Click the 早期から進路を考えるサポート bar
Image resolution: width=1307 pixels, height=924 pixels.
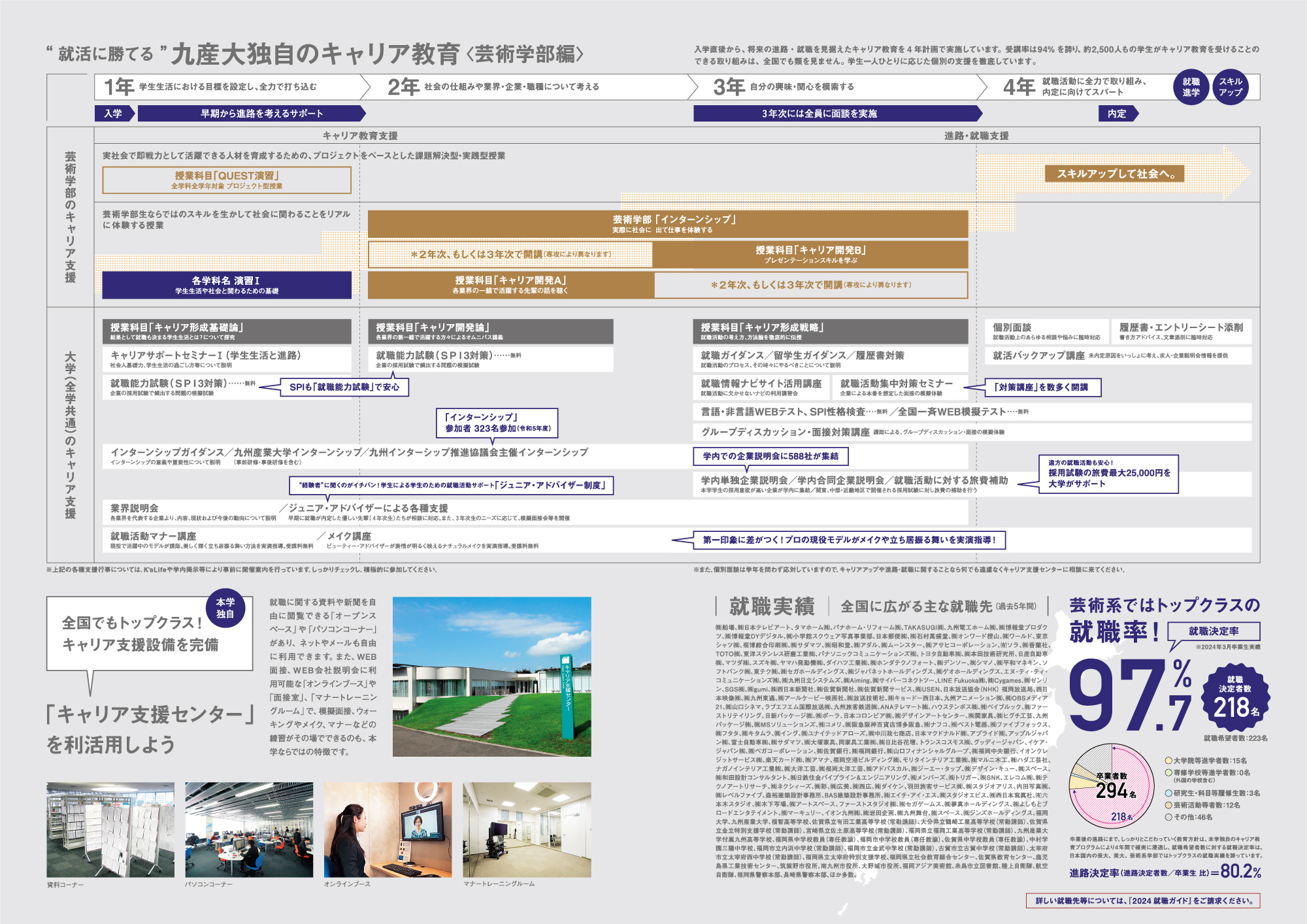[252, 114]
